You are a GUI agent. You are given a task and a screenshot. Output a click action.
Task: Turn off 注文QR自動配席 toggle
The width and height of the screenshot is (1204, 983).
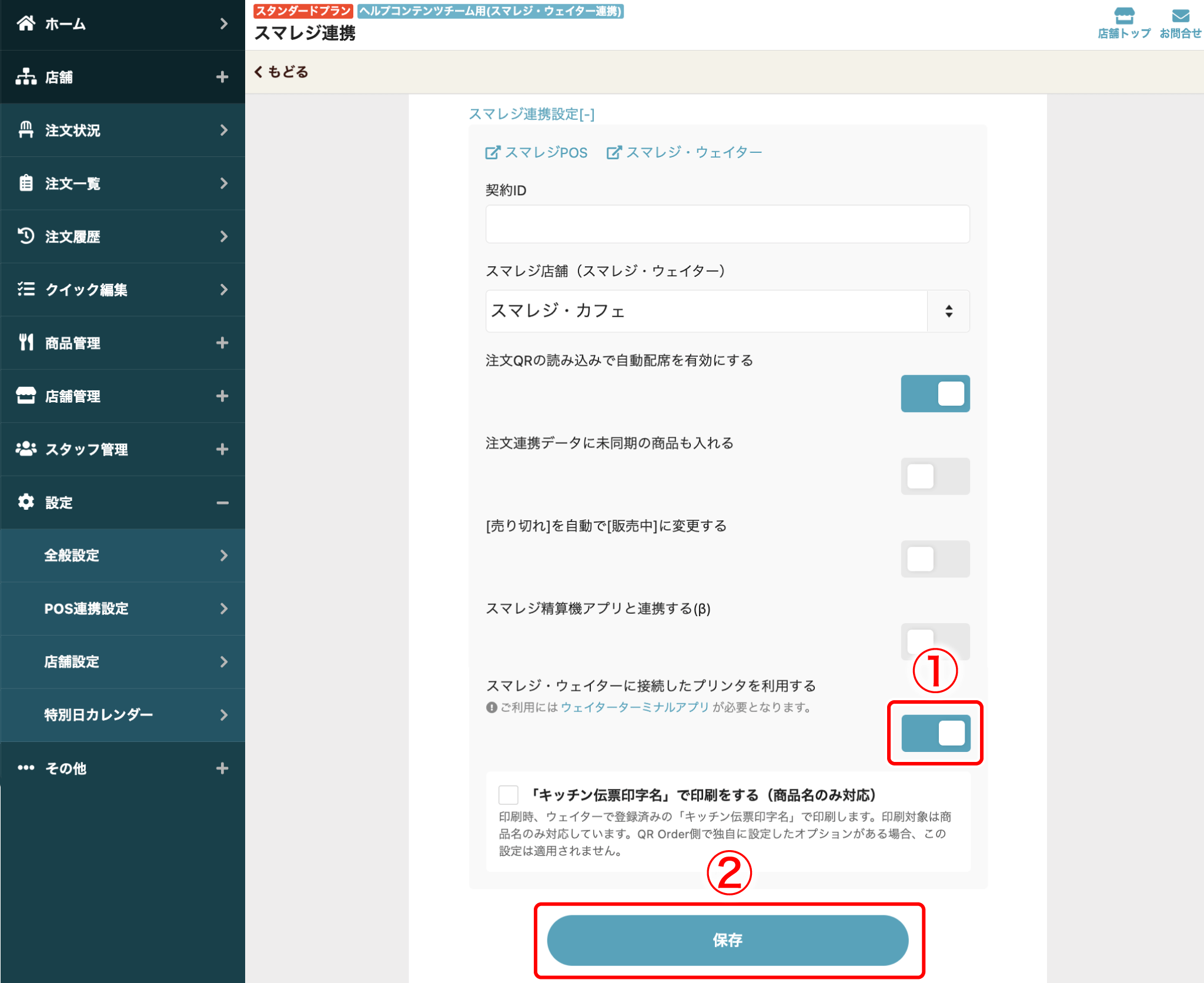click(x=935, y=393)
